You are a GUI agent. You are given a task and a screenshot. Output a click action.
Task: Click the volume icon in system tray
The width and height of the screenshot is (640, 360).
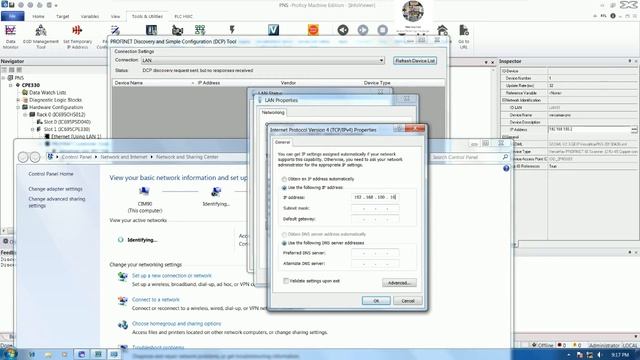click(599, 355)
